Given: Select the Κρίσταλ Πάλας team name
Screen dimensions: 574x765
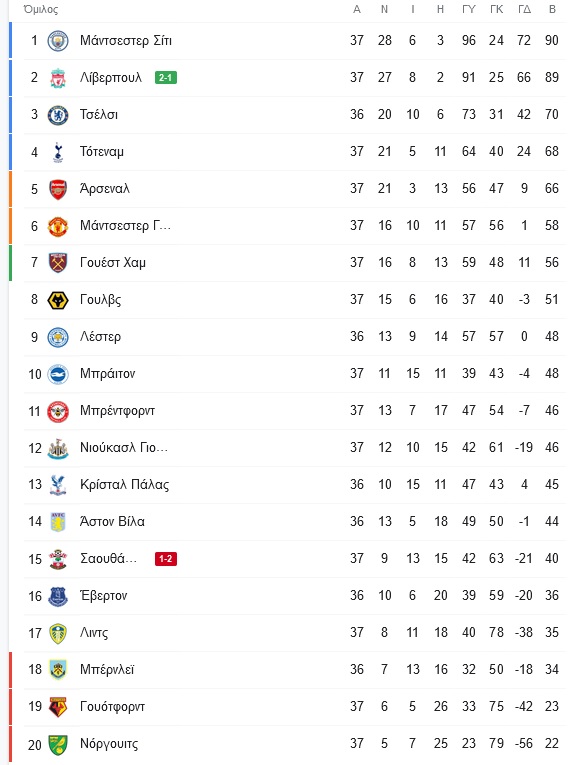Looking at the screenshot, I should click(124, 484).
